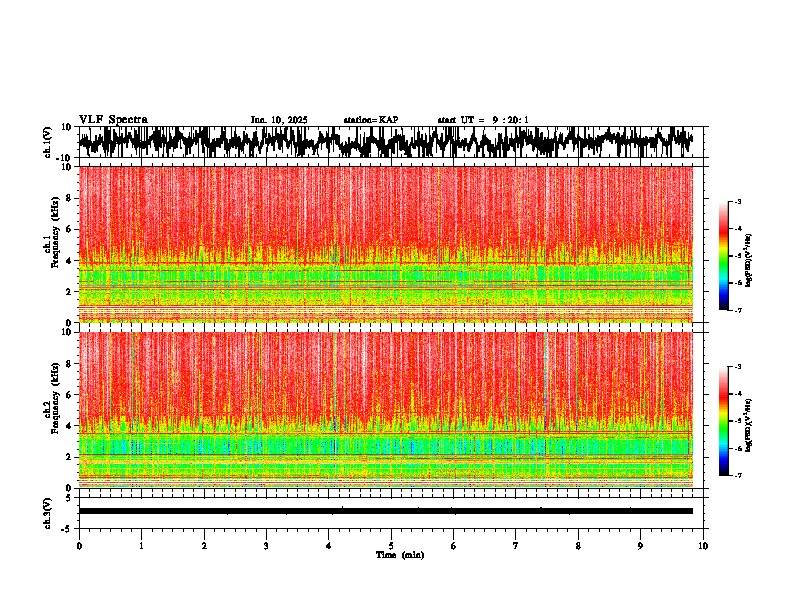Image resolution: width=792 pixels, height=612 pixels.
Task: Click the ch.1 spectrogram panel
Action: 385,244
